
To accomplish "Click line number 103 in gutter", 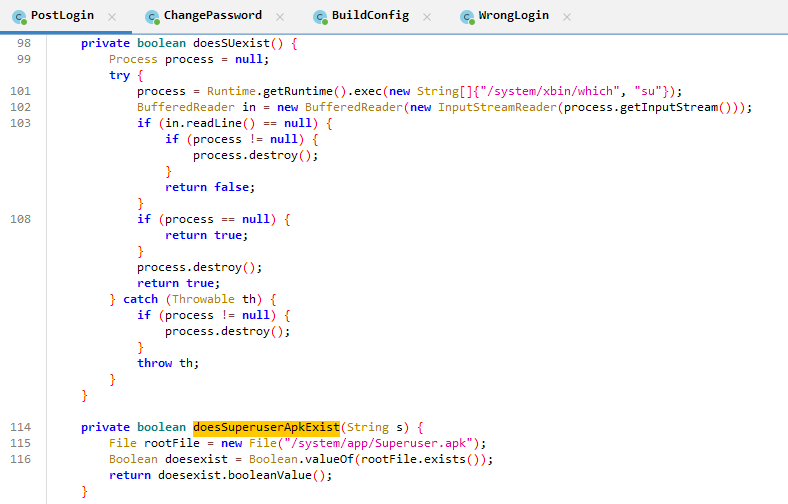I will [21, 123].
